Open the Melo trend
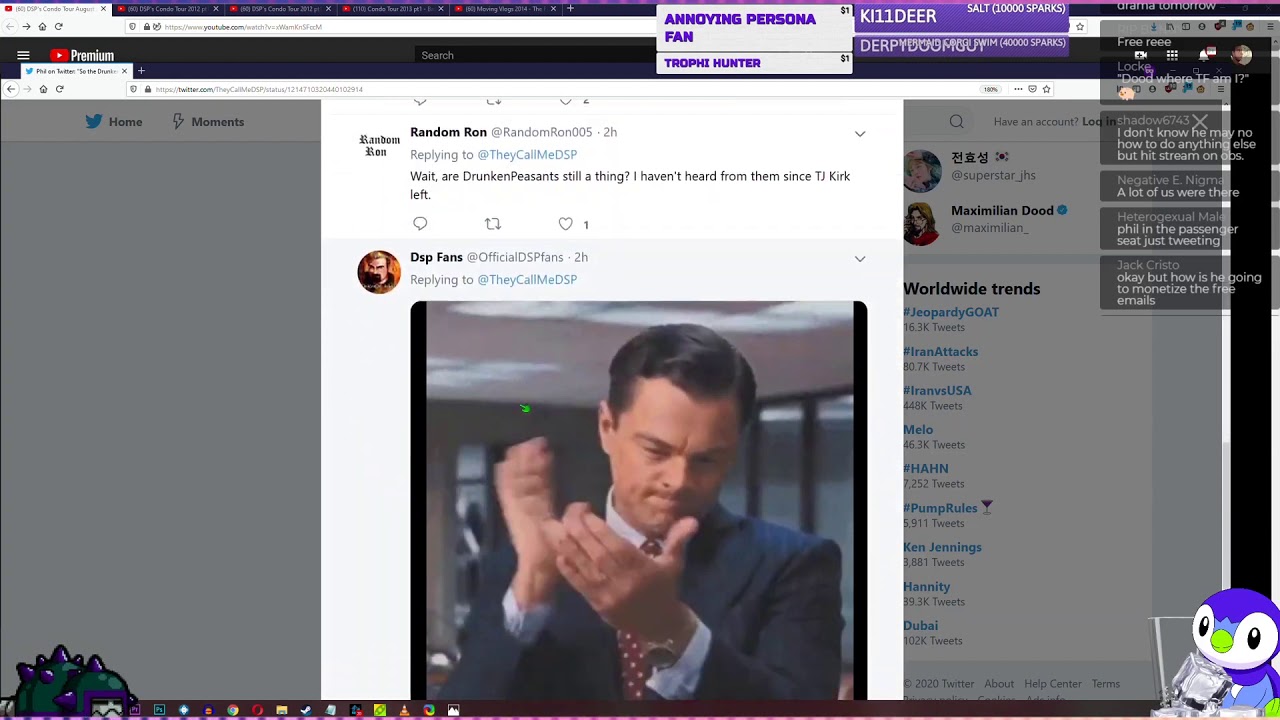 918,430
